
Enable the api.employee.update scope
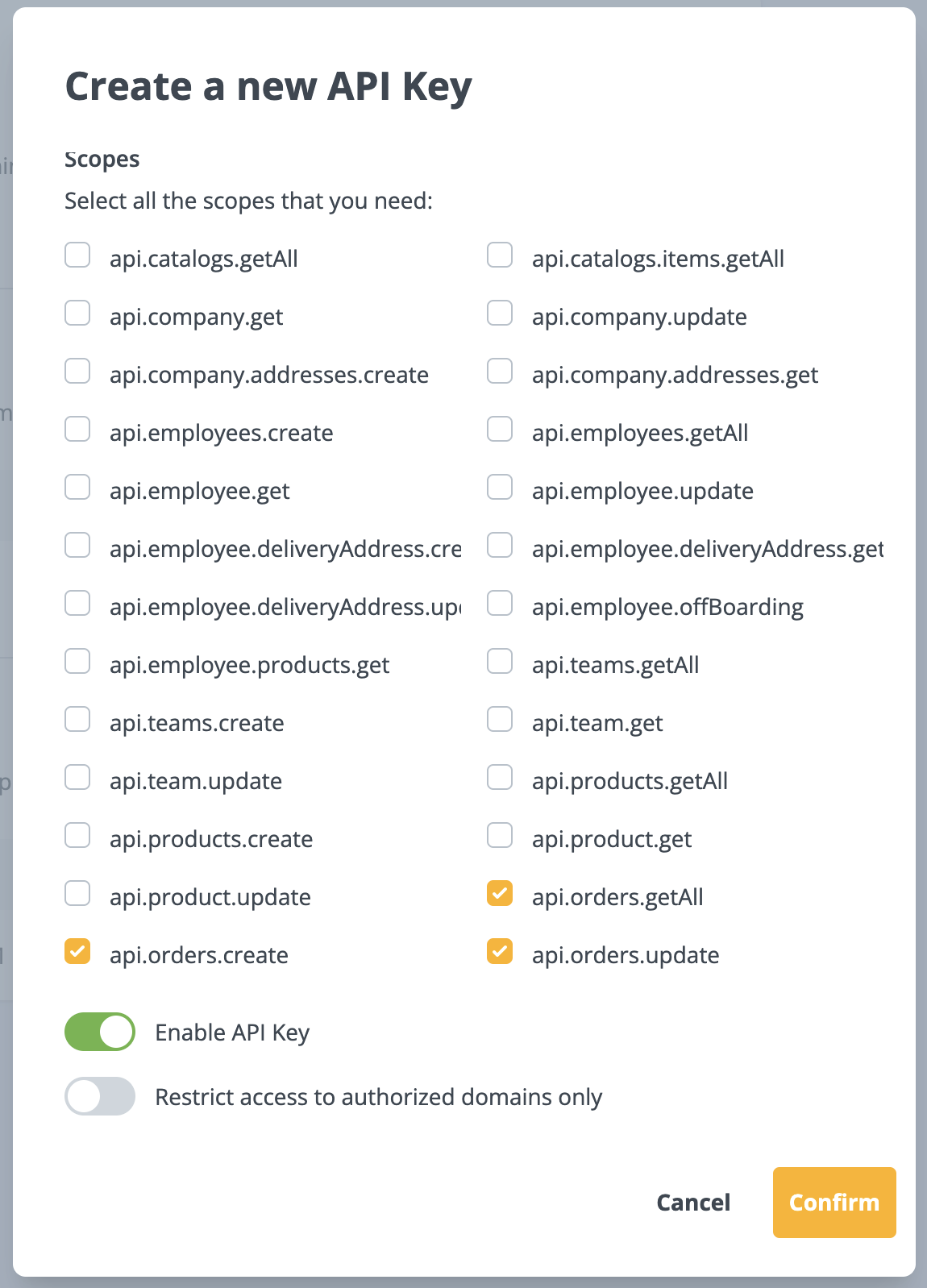pyautogui.click(x=500, y=488)
